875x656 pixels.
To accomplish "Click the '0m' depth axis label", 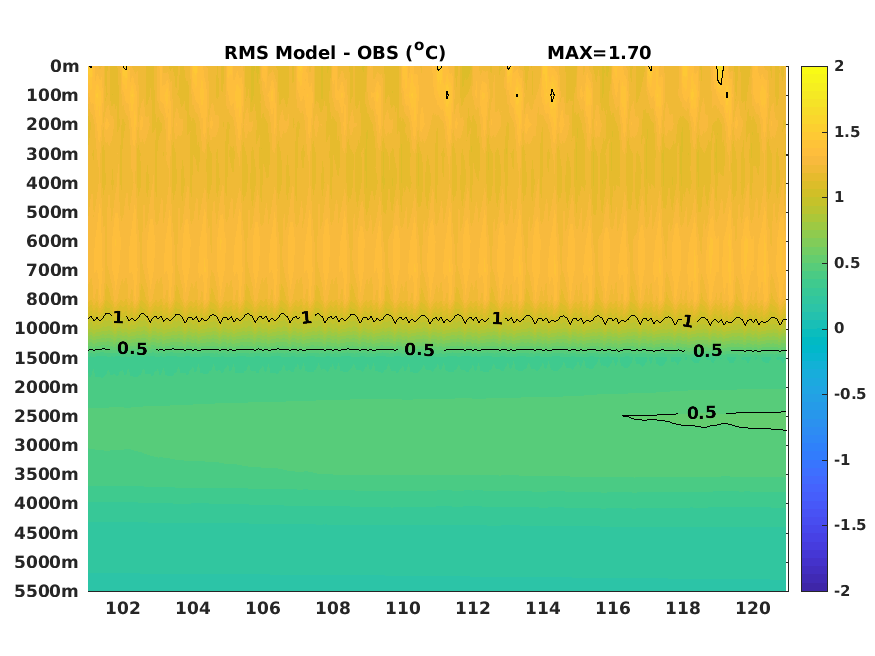I will pos(65,66).
